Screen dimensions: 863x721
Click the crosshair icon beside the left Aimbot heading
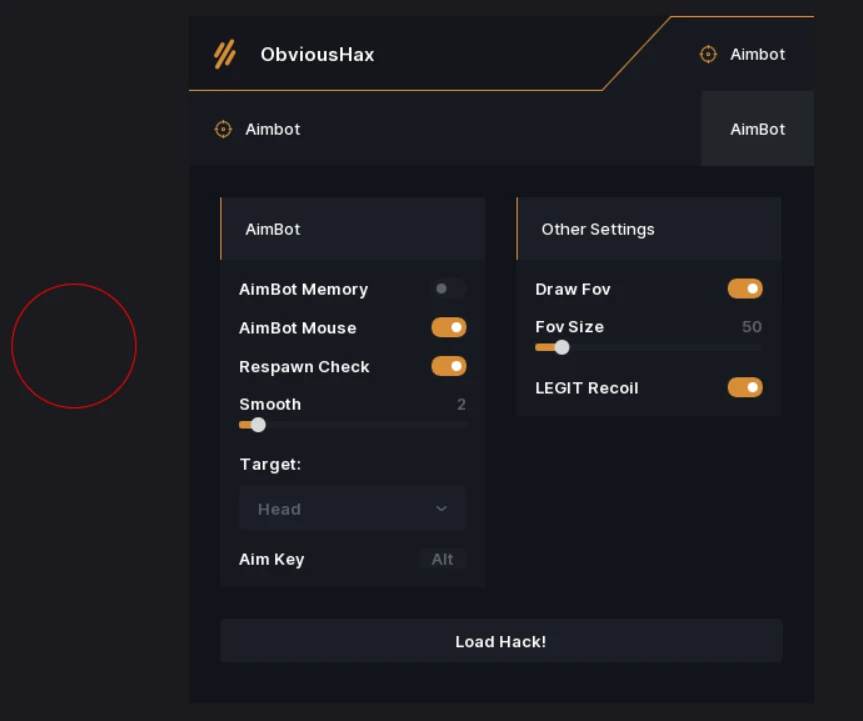[x=224, y=129]
